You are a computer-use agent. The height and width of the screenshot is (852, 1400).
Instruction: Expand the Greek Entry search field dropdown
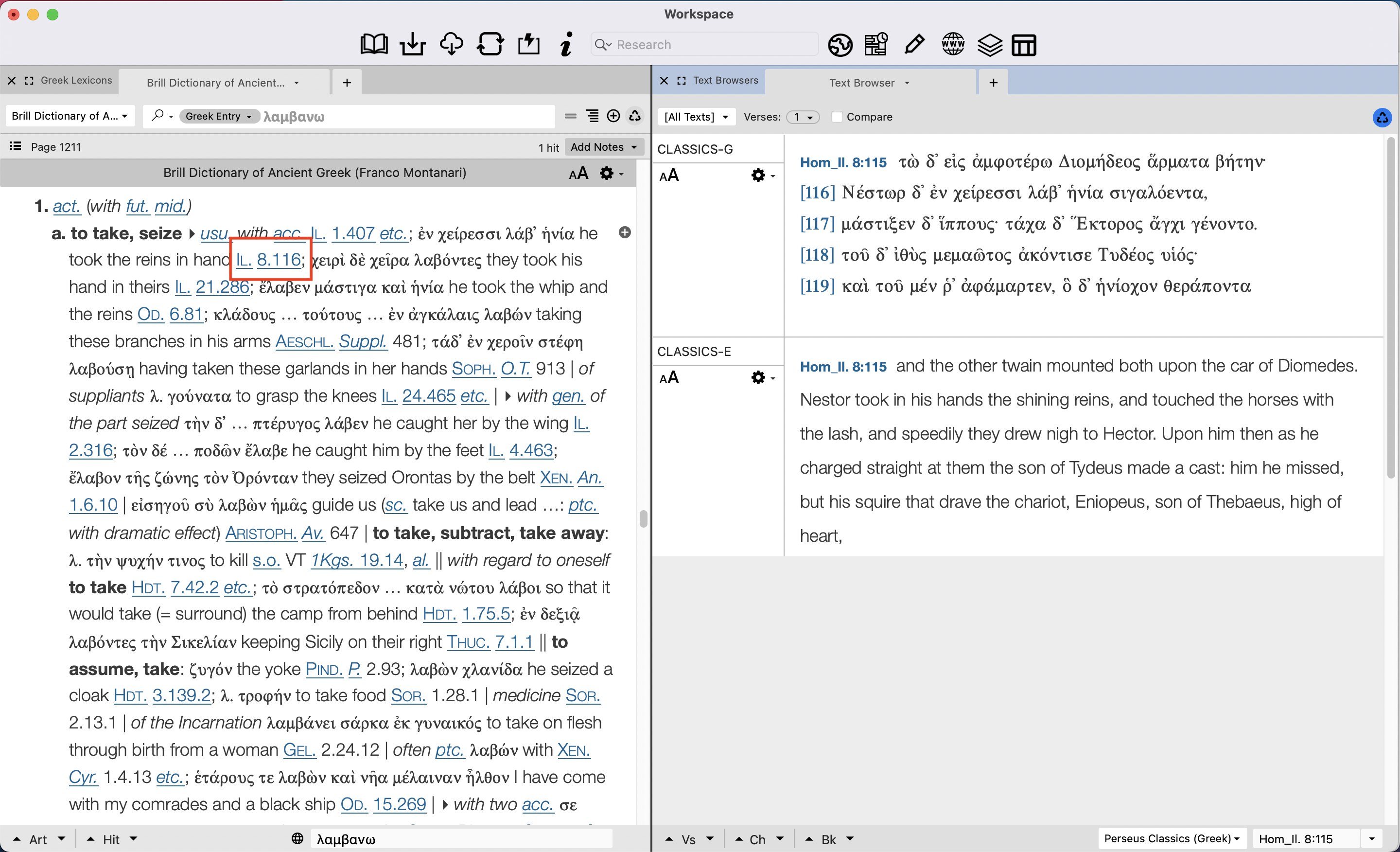coord(249,116)
